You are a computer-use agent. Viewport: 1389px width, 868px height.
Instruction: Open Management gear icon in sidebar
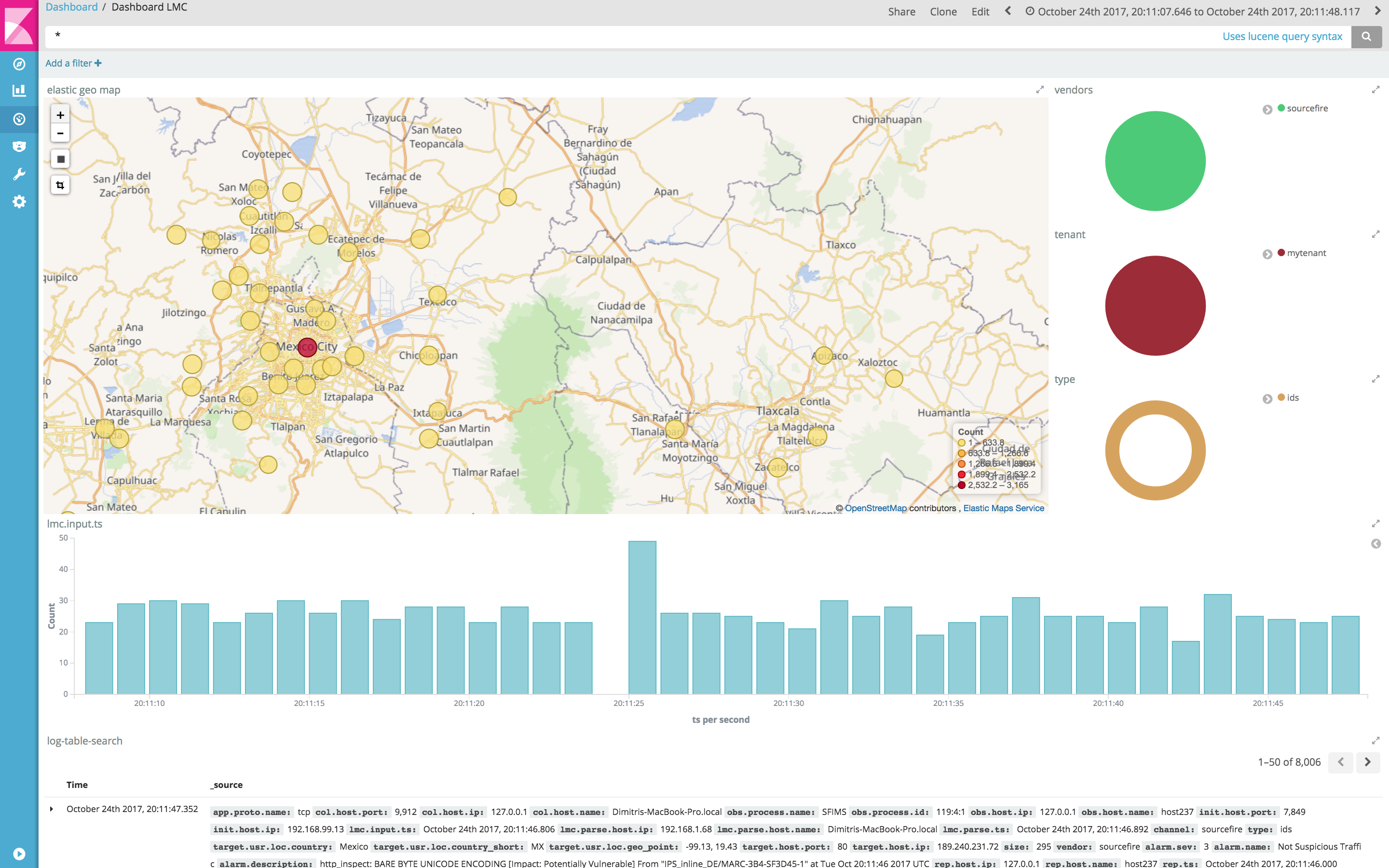19,202
